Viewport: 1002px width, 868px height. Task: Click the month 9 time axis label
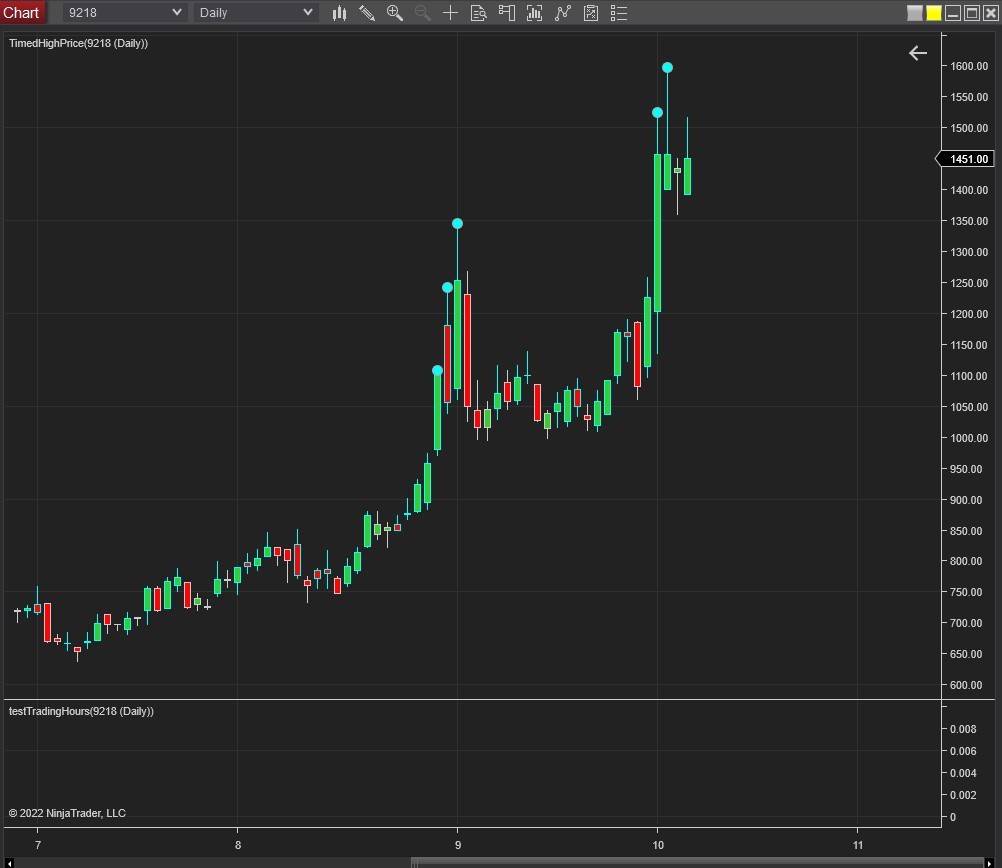(458, 845)
